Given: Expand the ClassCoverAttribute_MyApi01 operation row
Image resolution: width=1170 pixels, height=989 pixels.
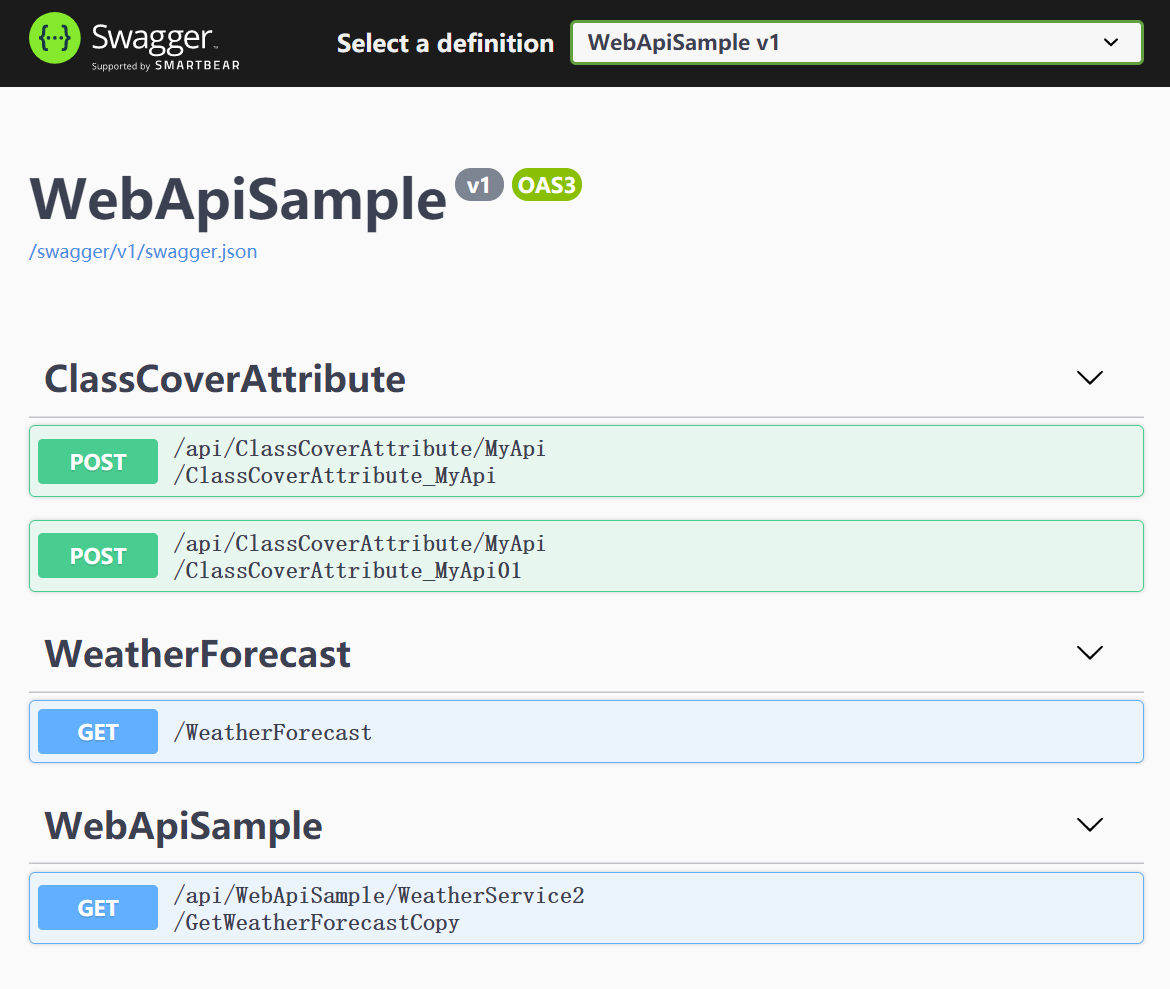Looking at the screenshot, I should 586,556.
